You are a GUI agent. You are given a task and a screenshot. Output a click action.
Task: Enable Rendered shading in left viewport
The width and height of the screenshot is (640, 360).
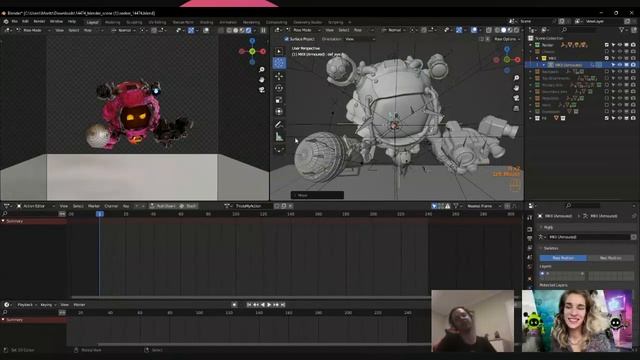(249, 30)
